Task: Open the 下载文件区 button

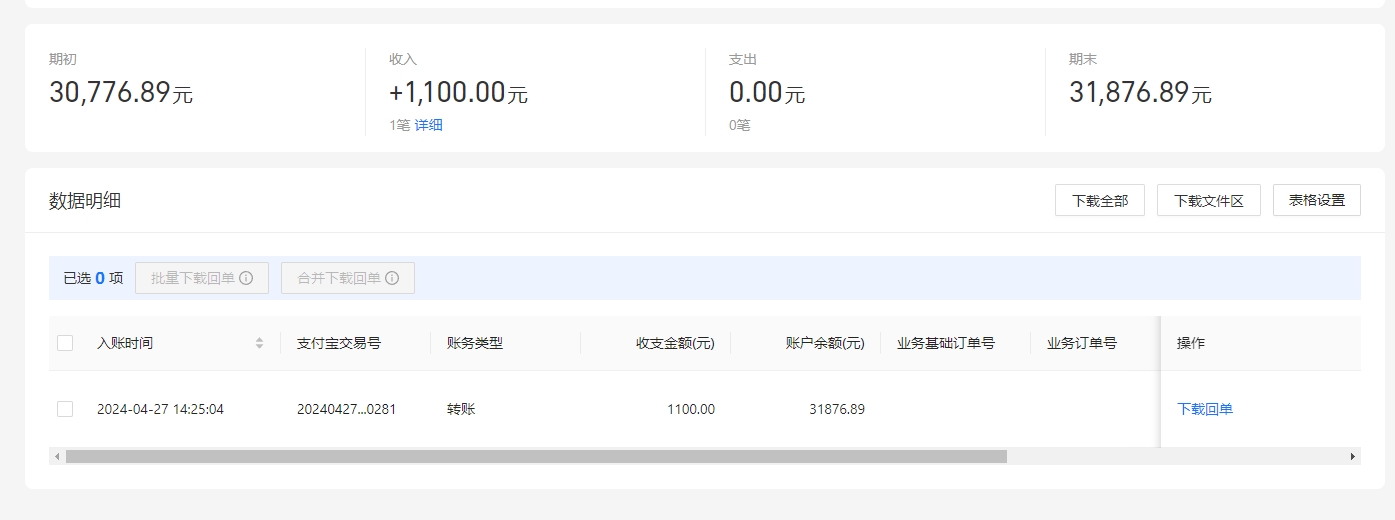Action: point(1209,200)
